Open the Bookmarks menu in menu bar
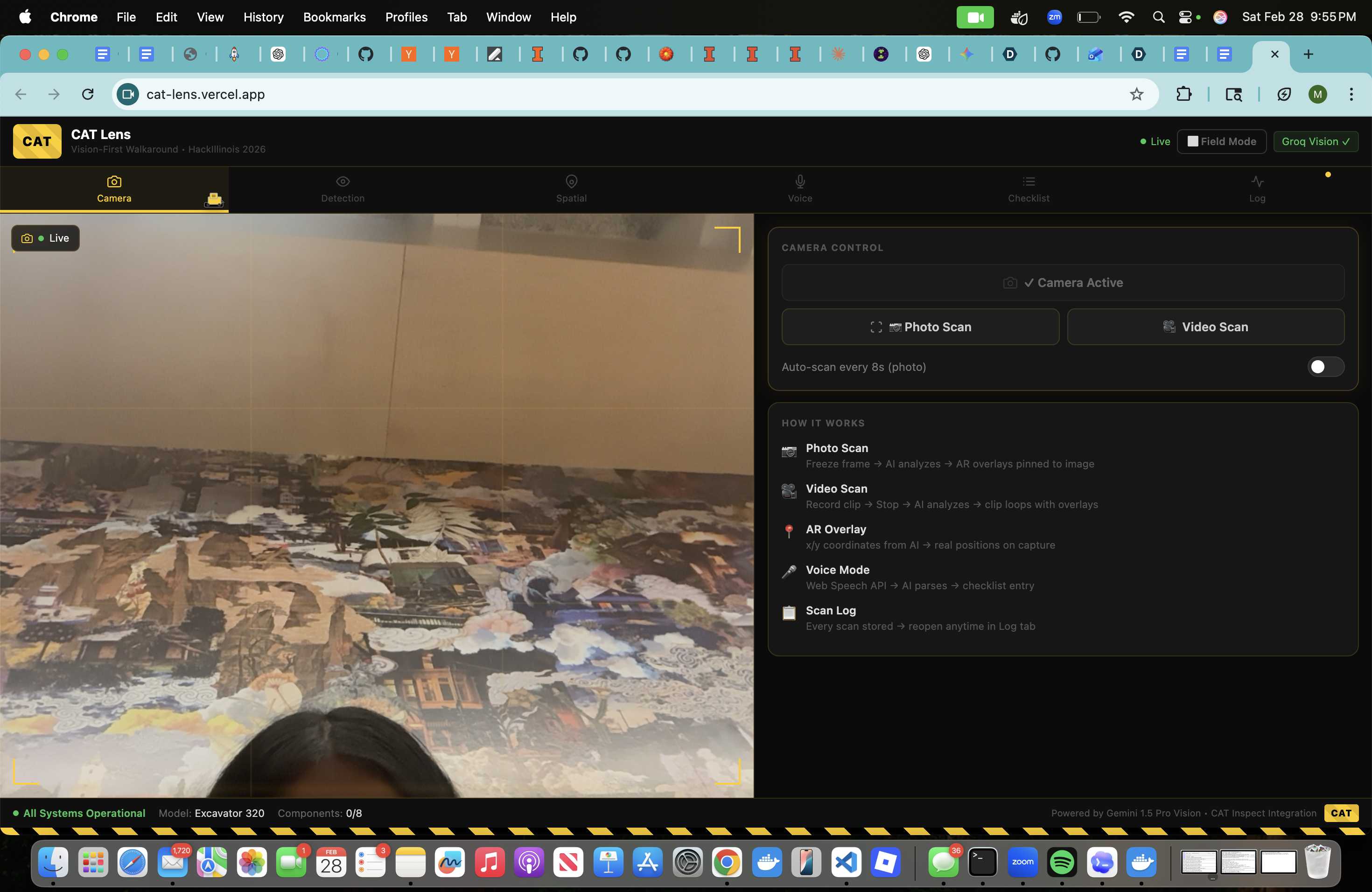Screen dimensions: 1372x892 [x=334, y=17]
